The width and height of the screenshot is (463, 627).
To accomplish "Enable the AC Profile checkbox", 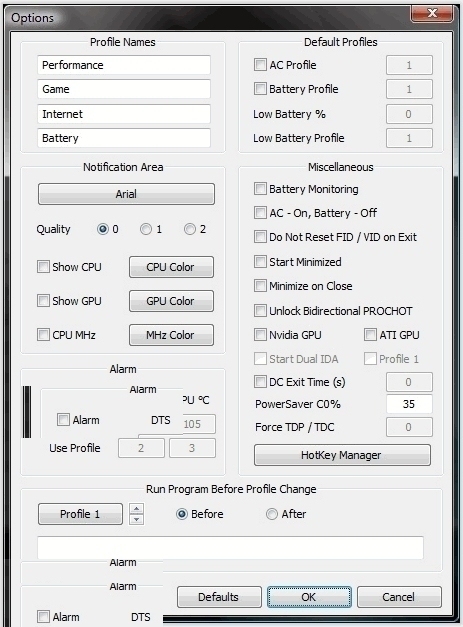I will click(x=260, y=65).
